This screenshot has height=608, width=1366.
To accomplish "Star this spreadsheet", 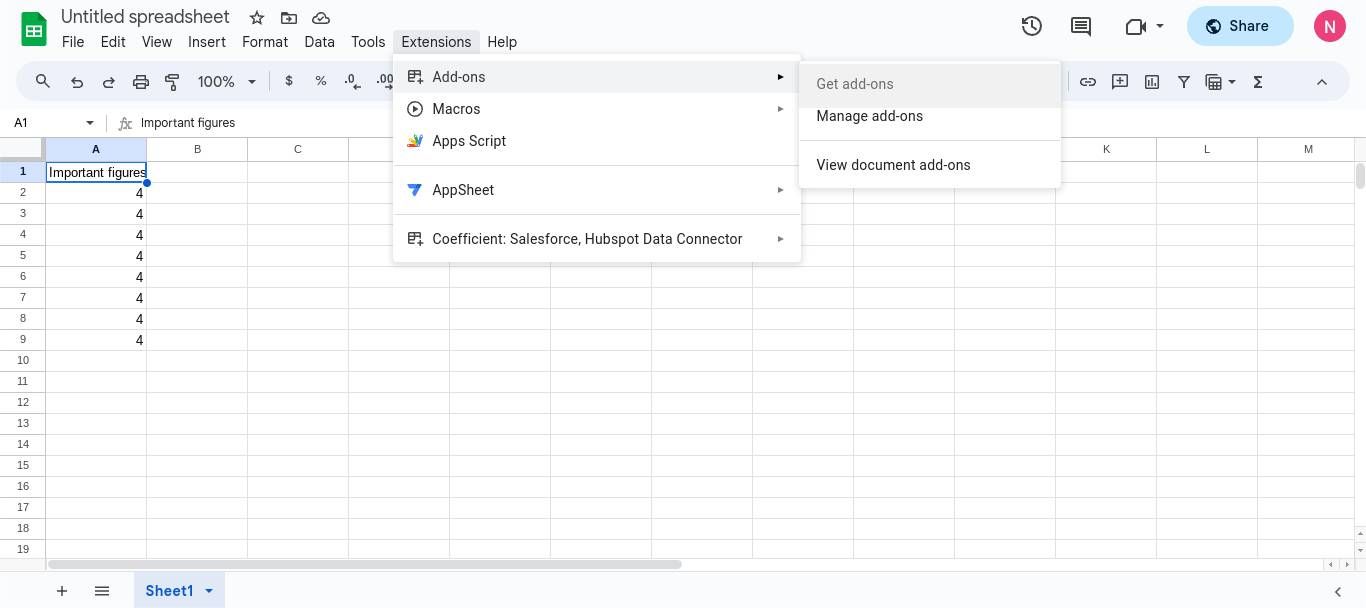I will point(257,18).
